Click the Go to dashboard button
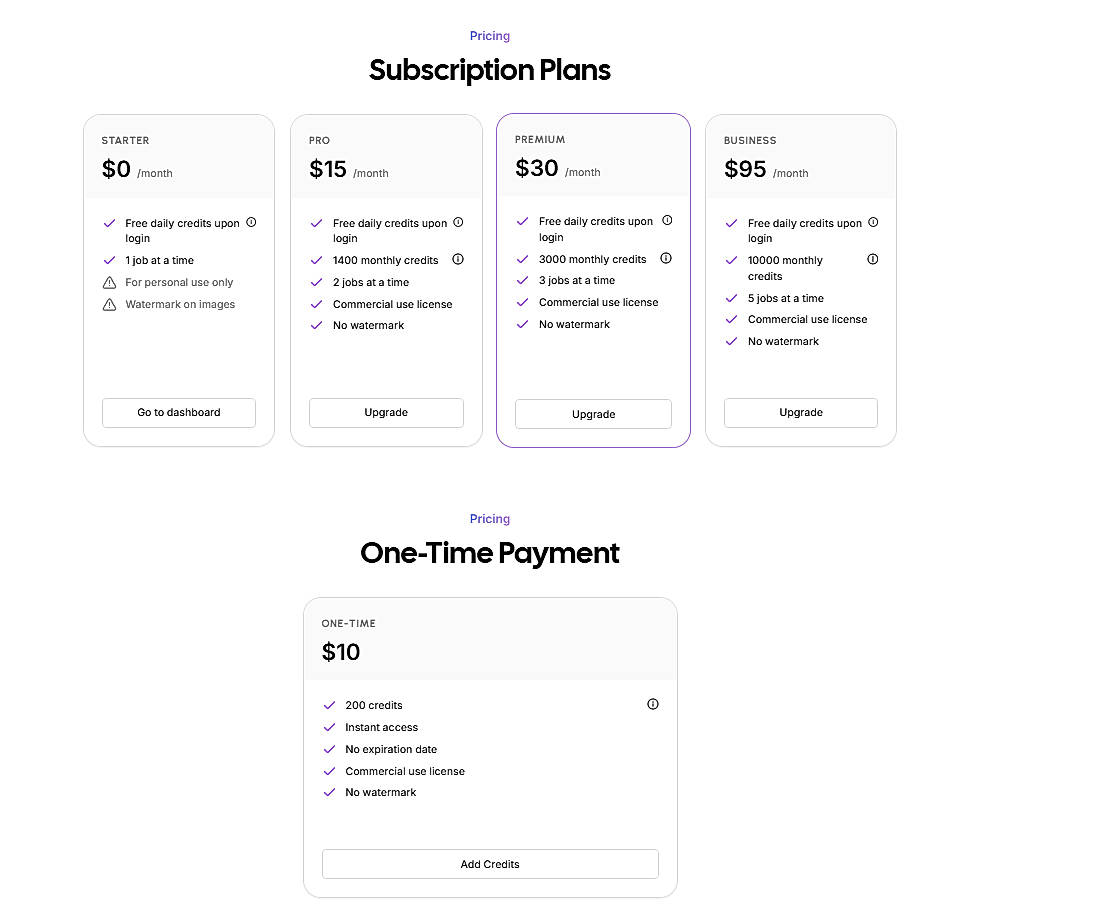Viewport: 1096px width, 914px height. pyautogui.click(x=179, y=412)
